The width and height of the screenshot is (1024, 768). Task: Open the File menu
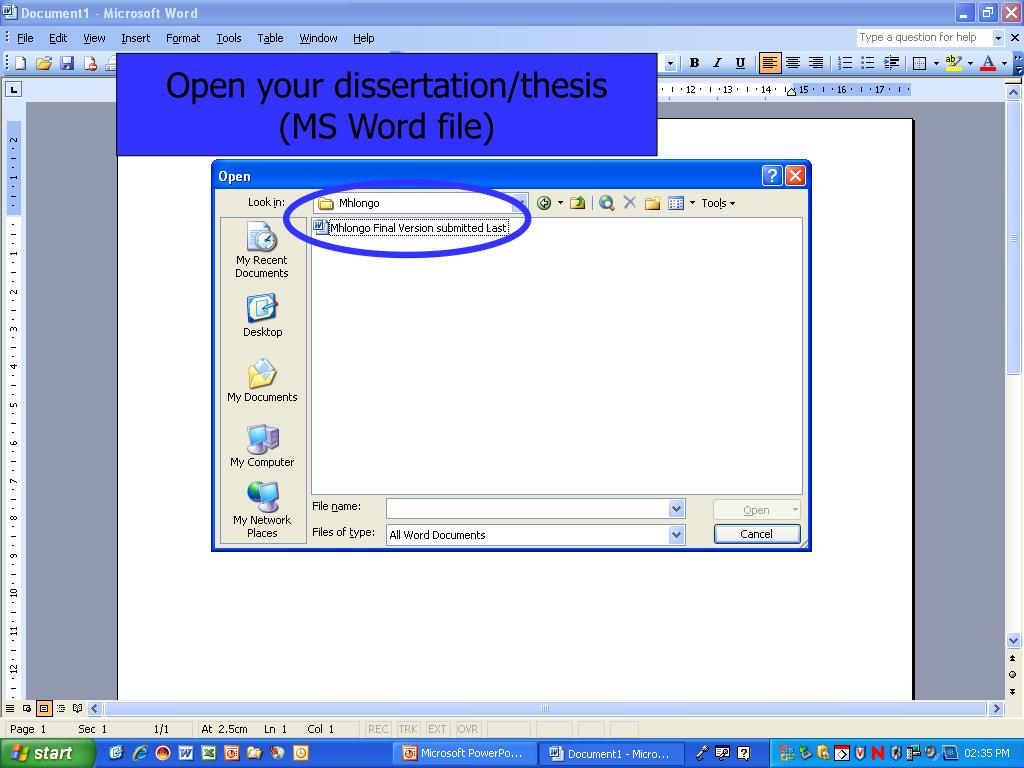pyautogui.click(x=25, y=38)
